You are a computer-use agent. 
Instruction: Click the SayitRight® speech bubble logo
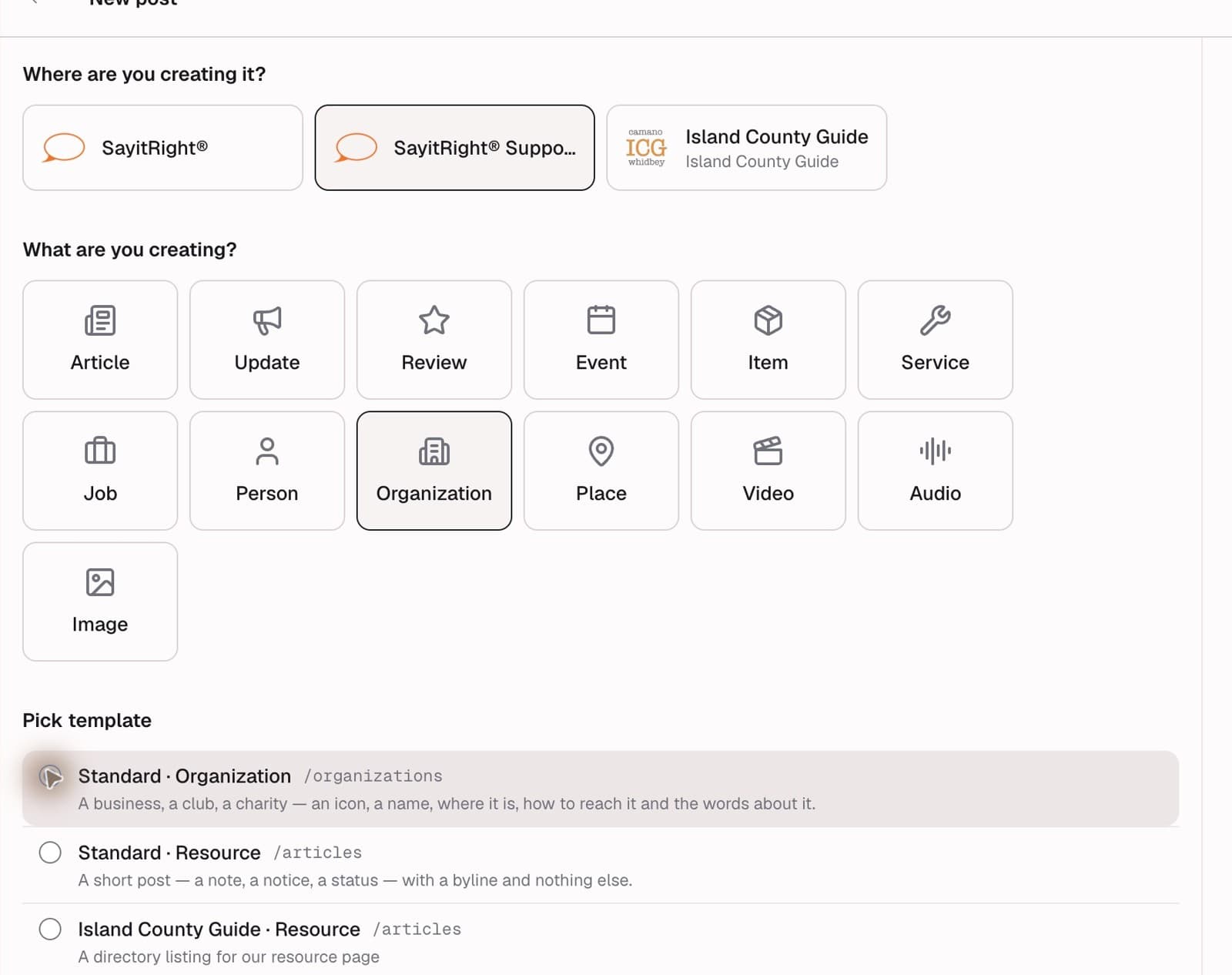point(63,148)
